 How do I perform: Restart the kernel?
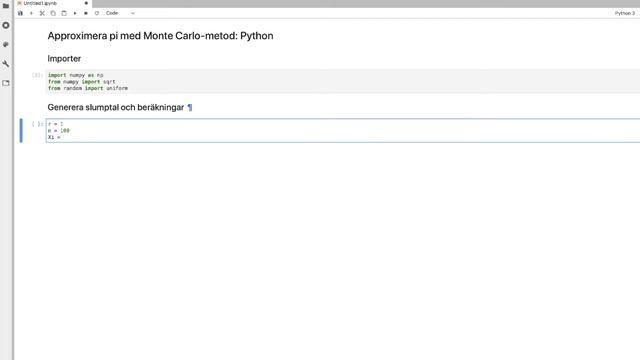[97, 13]
